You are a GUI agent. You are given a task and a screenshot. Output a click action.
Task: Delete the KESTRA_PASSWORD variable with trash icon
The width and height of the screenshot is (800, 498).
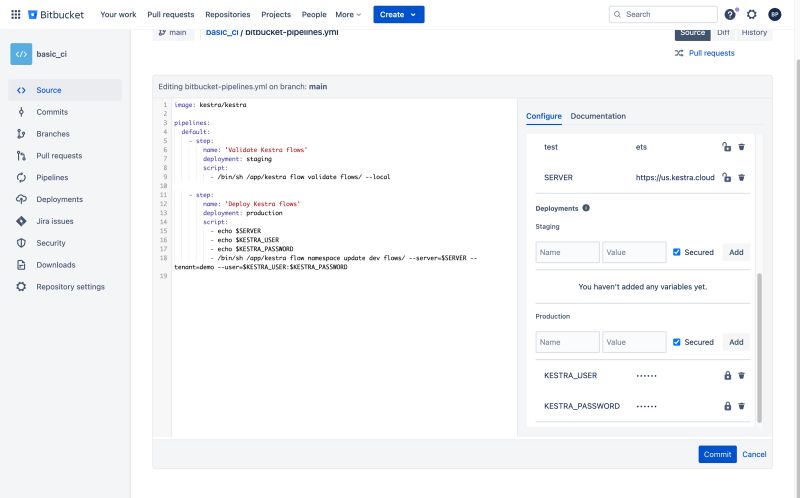tap(741, 406)
